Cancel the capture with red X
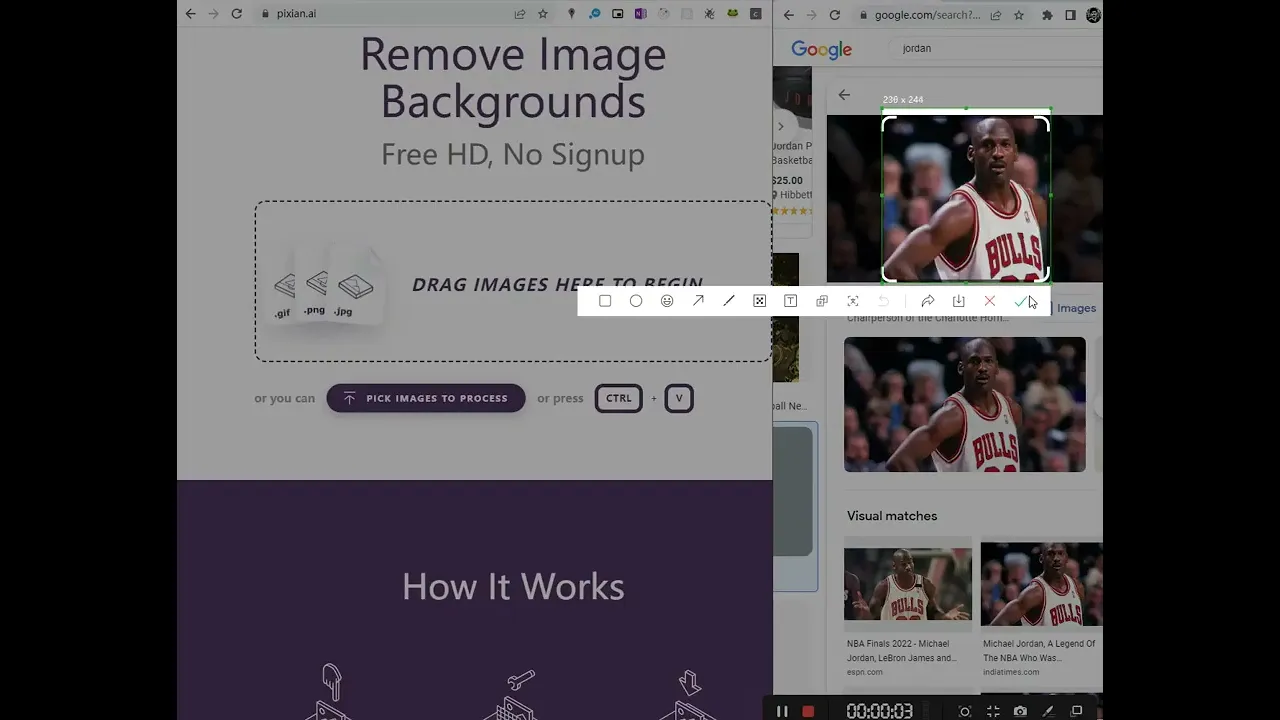The image size is (1280, 720). [990, 301]
